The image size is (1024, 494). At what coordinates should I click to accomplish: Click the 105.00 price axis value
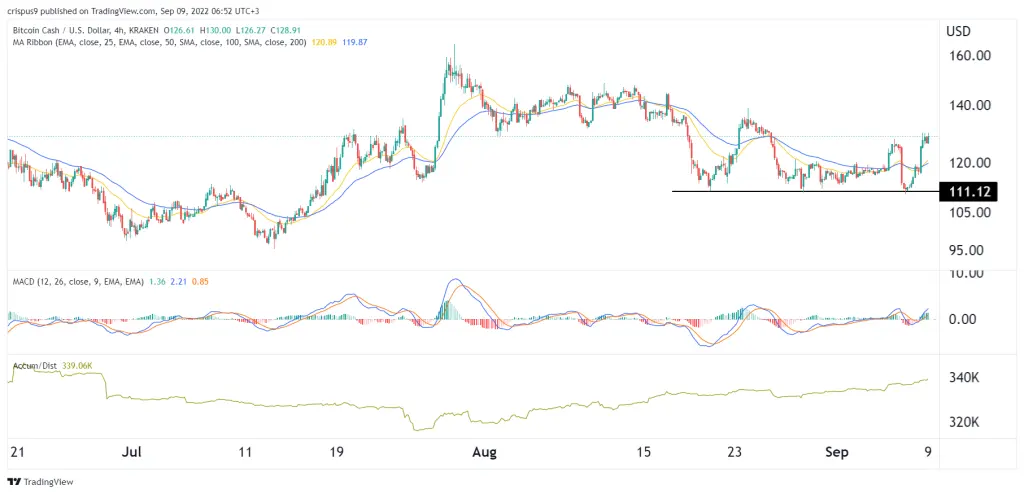click(969, 212)
